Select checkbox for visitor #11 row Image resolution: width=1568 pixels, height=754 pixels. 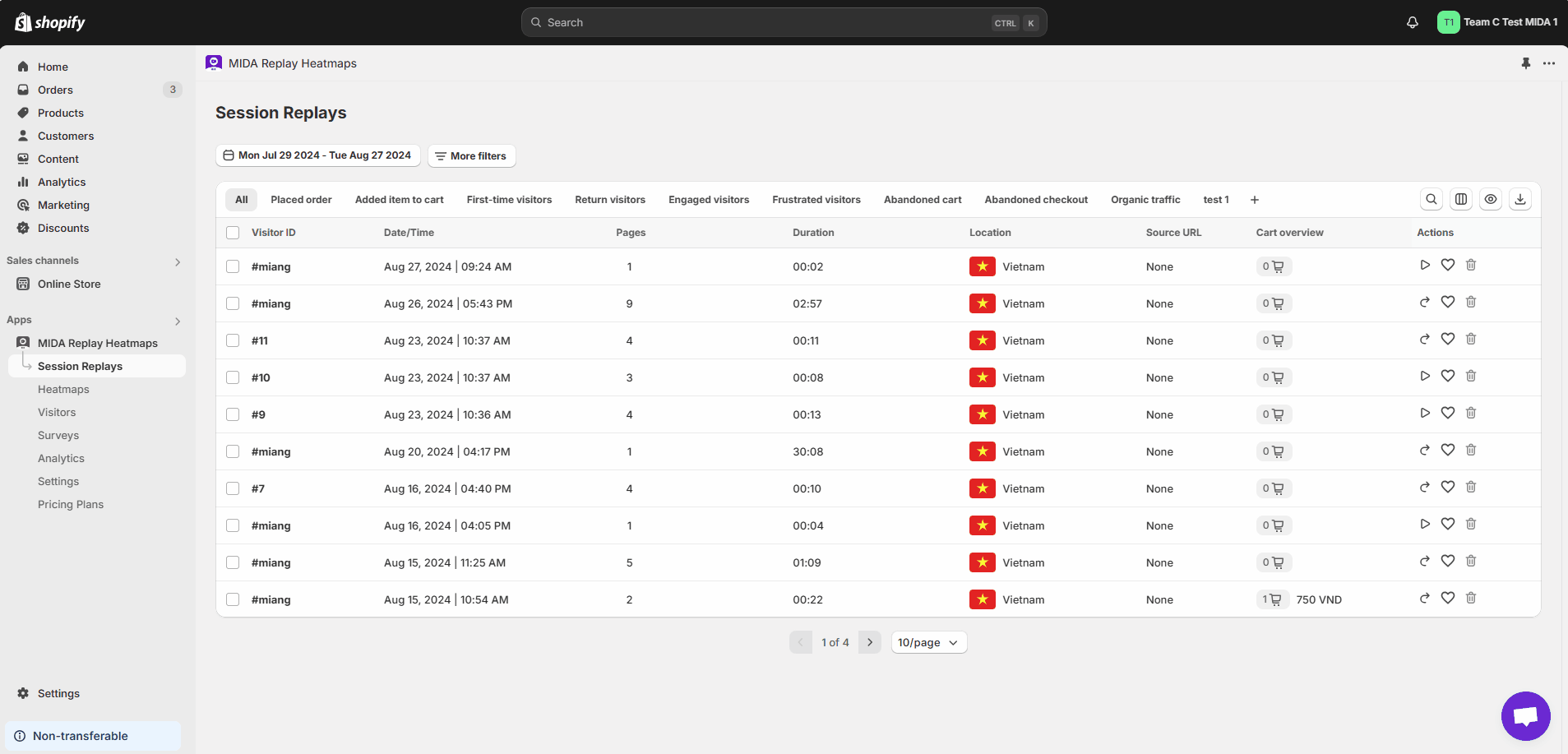[233, 340]
